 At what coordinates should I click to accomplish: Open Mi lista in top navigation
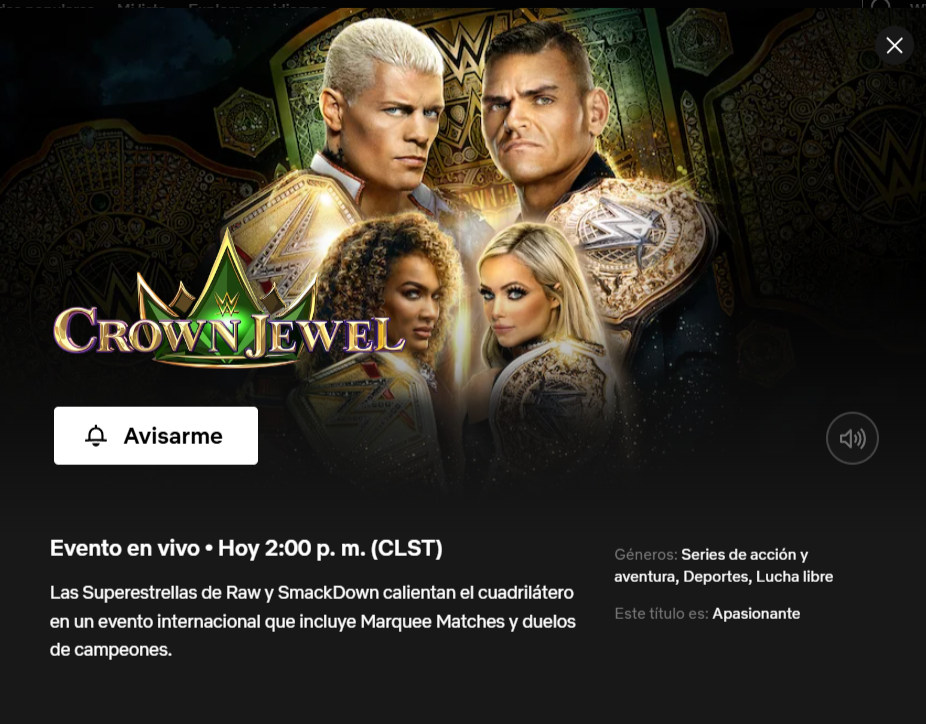141,4
